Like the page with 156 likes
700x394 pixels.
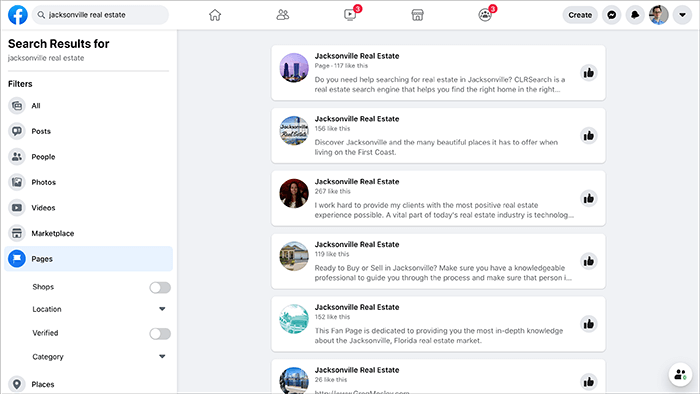coord(588,135)
